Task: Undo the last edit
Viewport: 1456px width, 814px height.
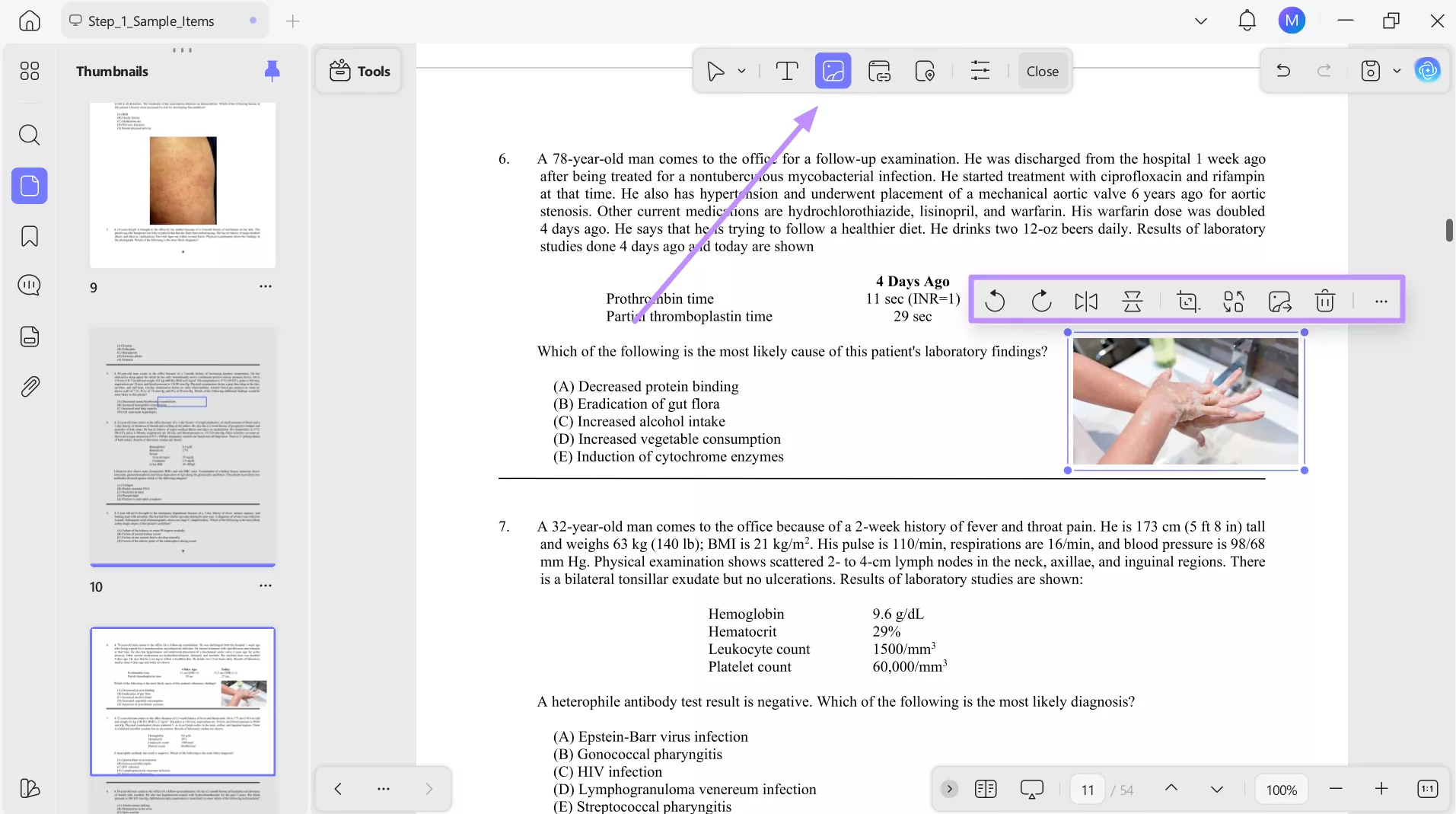Action: pos(1283,71)
